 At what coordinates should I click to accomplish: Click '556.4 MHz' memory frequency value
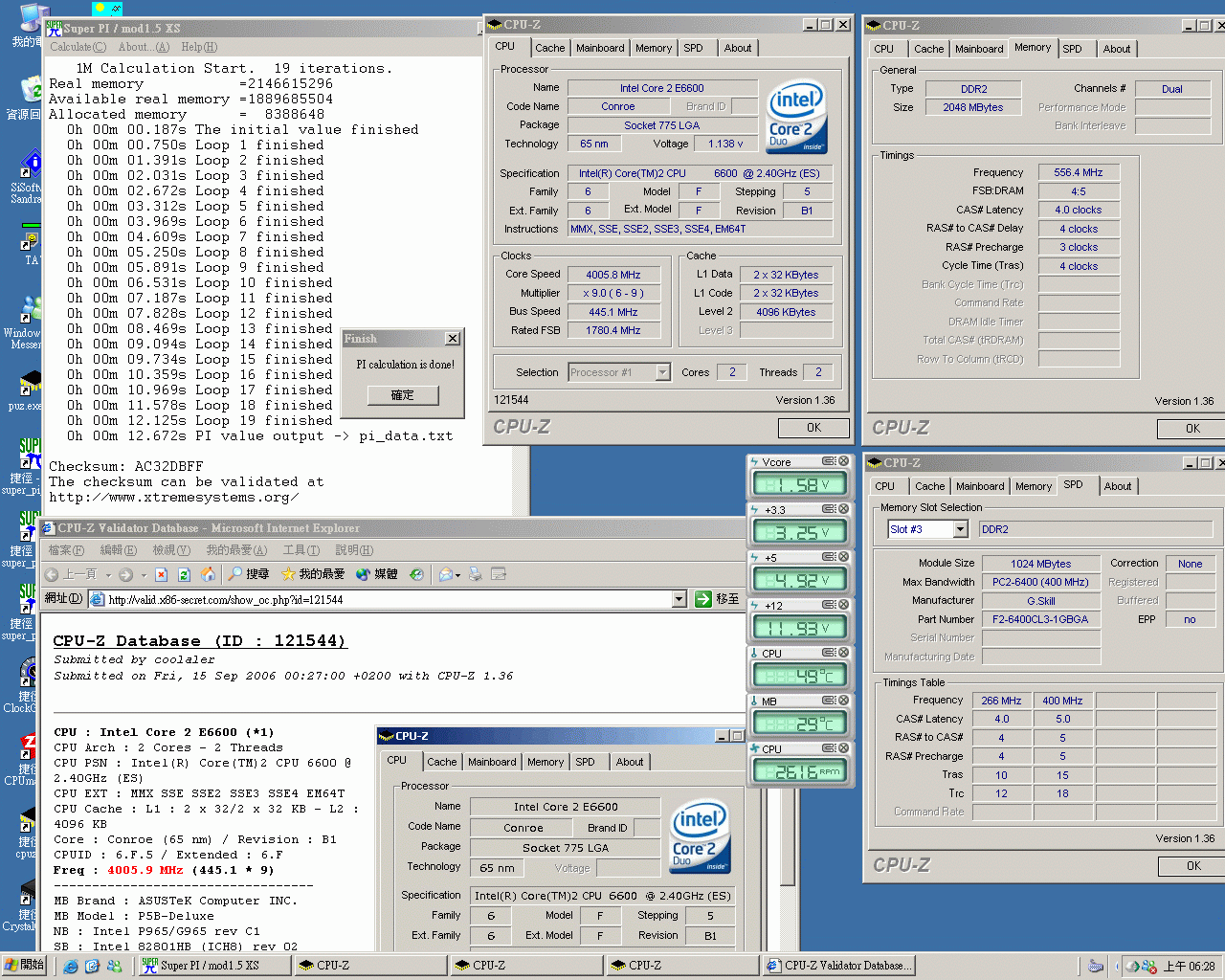point(1079,172)
